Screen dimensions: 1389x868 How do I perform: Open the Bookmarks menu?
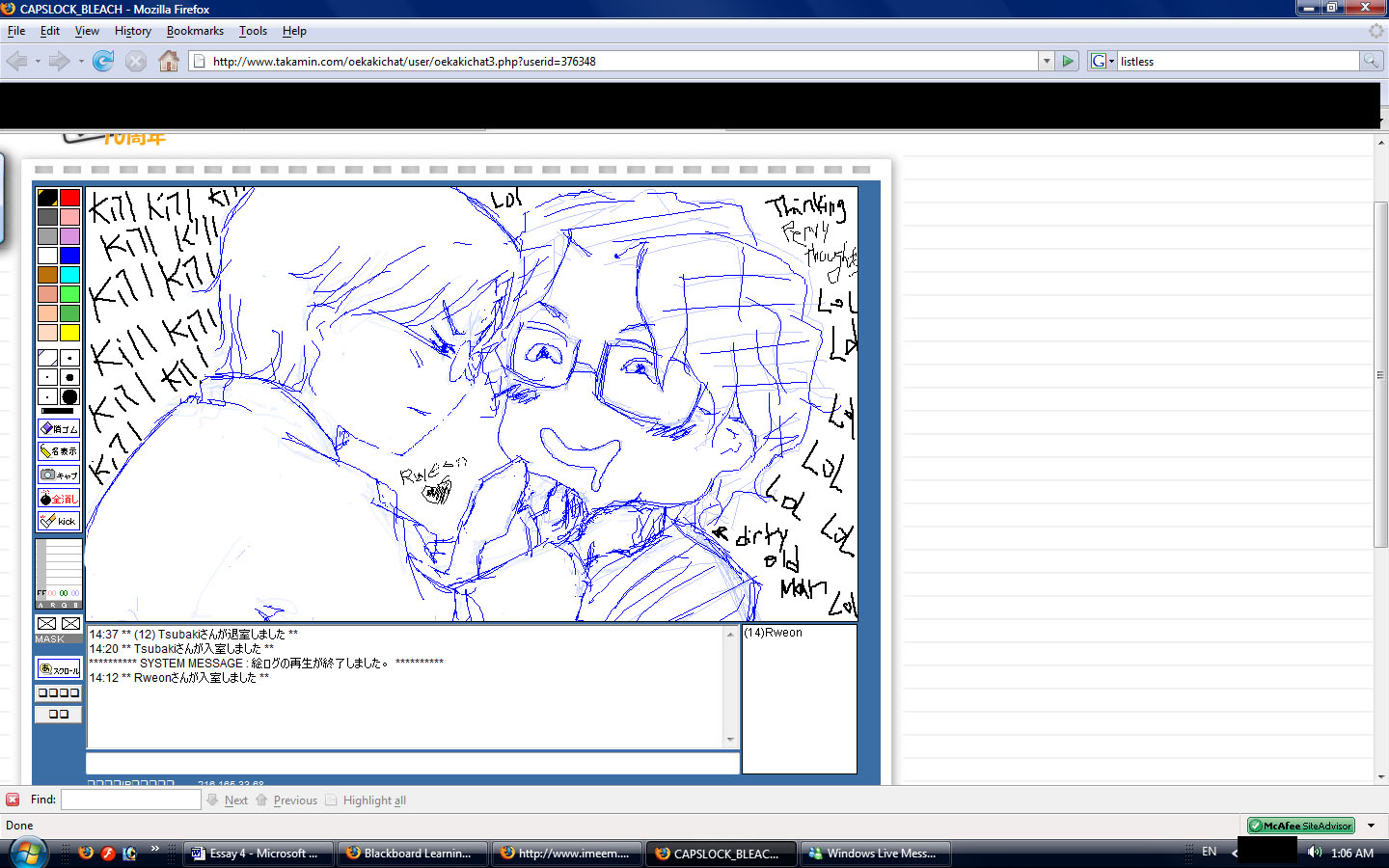coord(195,31)
